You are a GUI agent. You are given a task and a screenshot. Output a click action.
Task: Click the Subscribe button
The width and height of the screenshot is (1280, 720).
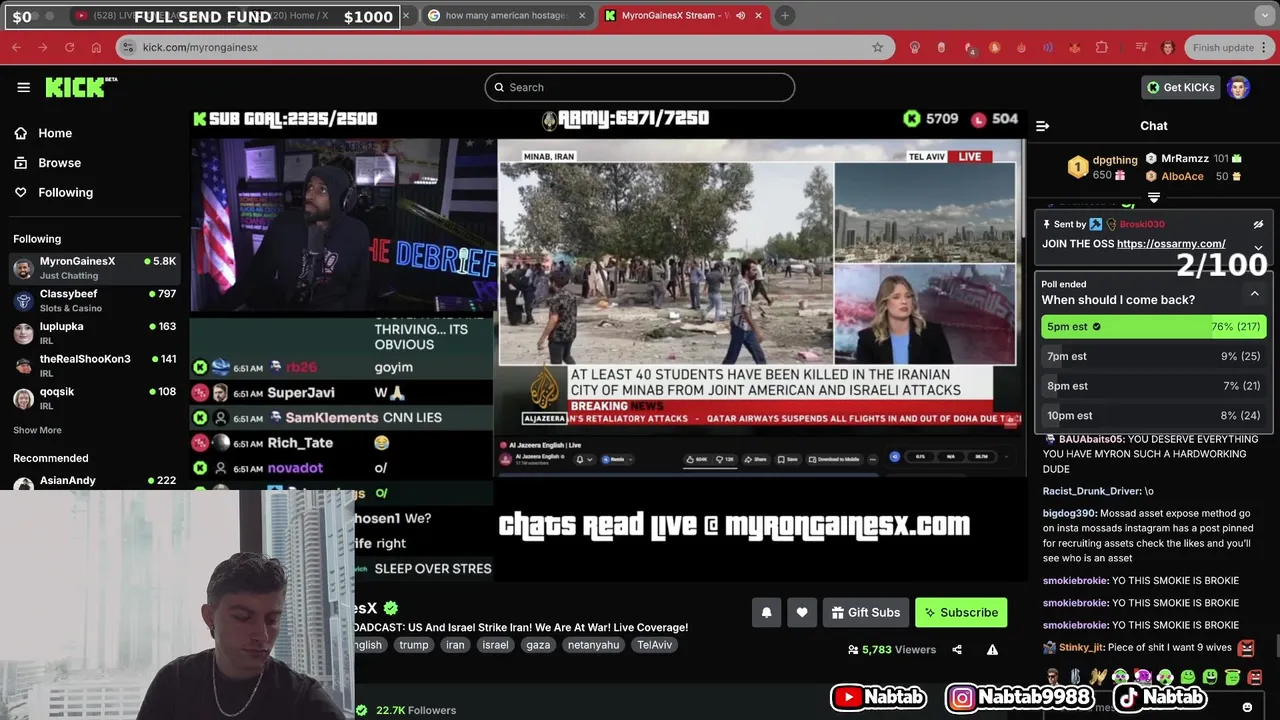pyautogui.click(x=961, y=612)
